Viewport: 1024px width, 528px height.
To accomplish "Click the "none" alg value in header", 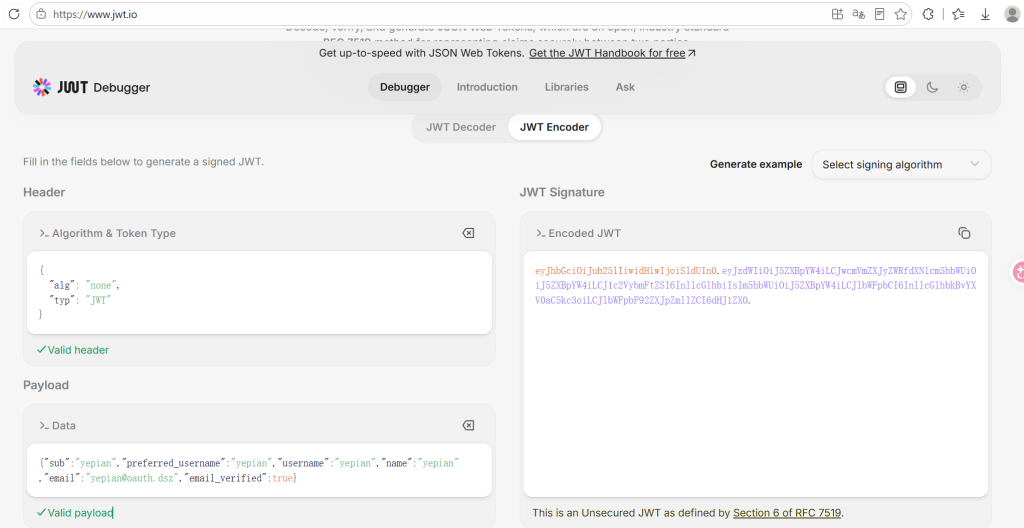I will 101,286.
